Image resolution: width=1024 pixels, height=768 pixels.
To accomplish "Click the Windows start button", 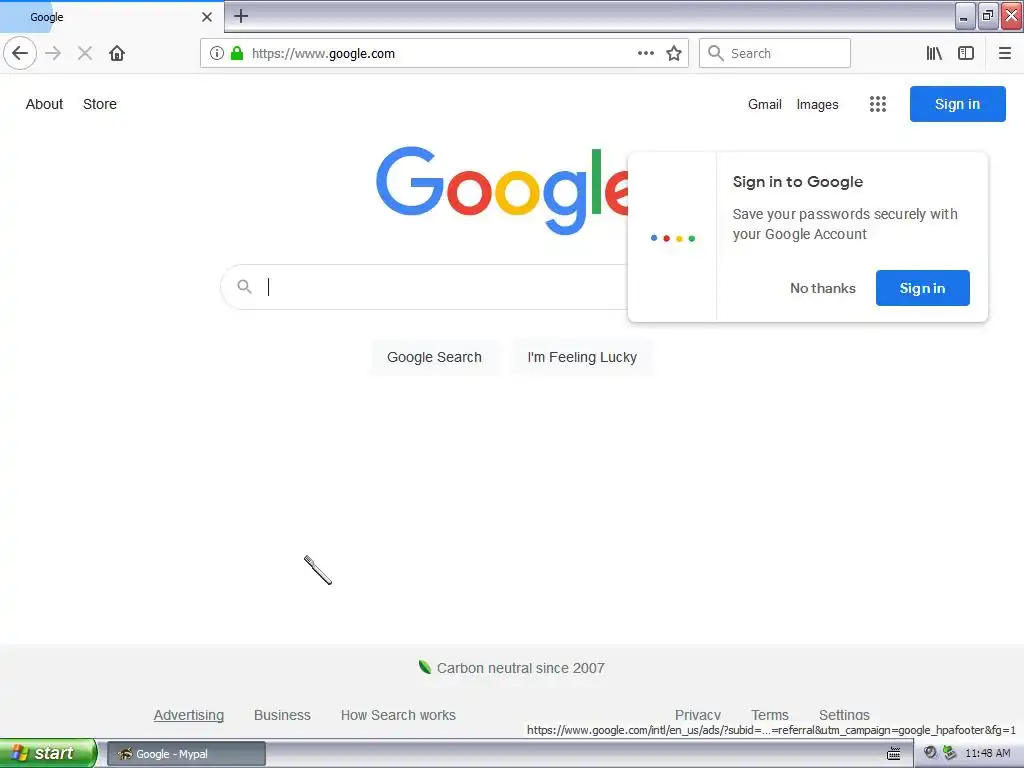I will (x=48, y=753).
